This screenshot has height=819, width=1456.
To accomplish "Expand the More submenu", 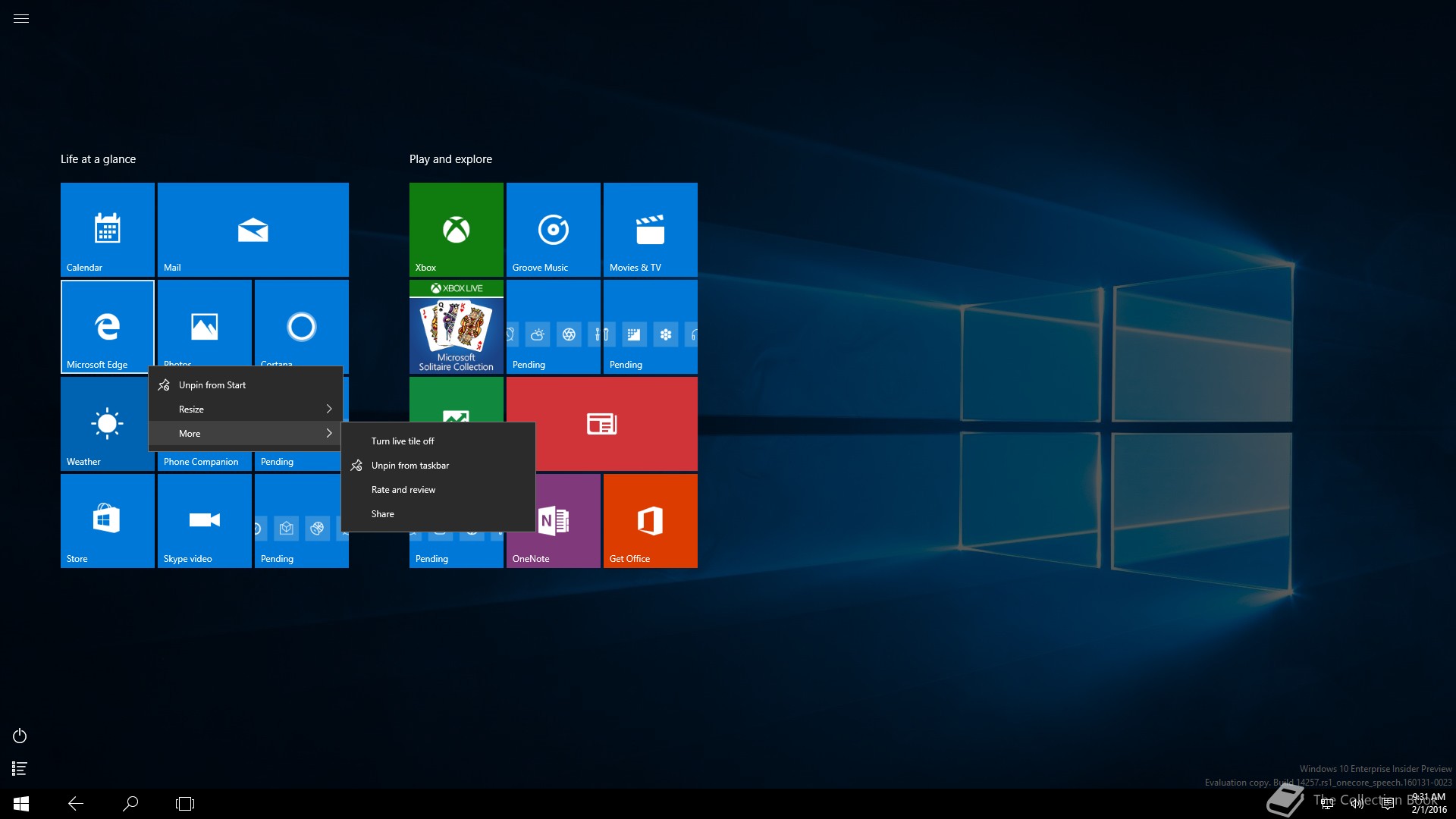I will click(x=246, y=434).
